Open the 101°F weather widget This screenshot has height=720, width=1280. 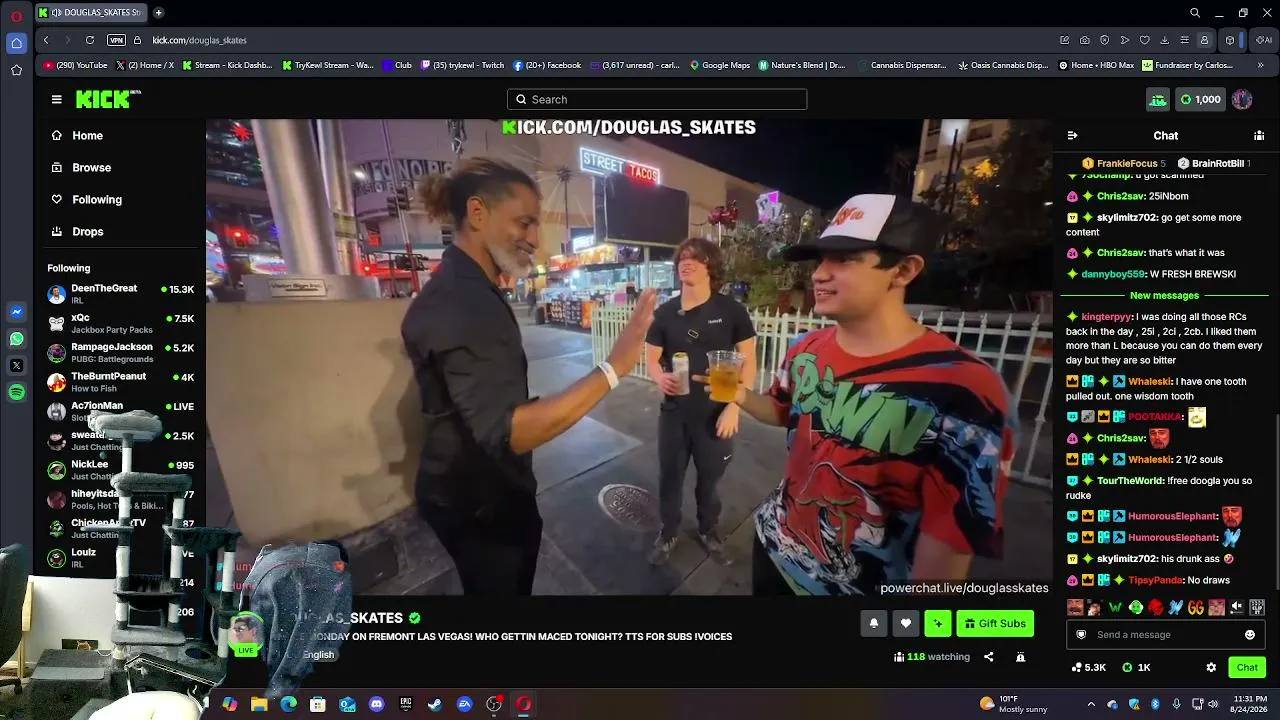1014,704
